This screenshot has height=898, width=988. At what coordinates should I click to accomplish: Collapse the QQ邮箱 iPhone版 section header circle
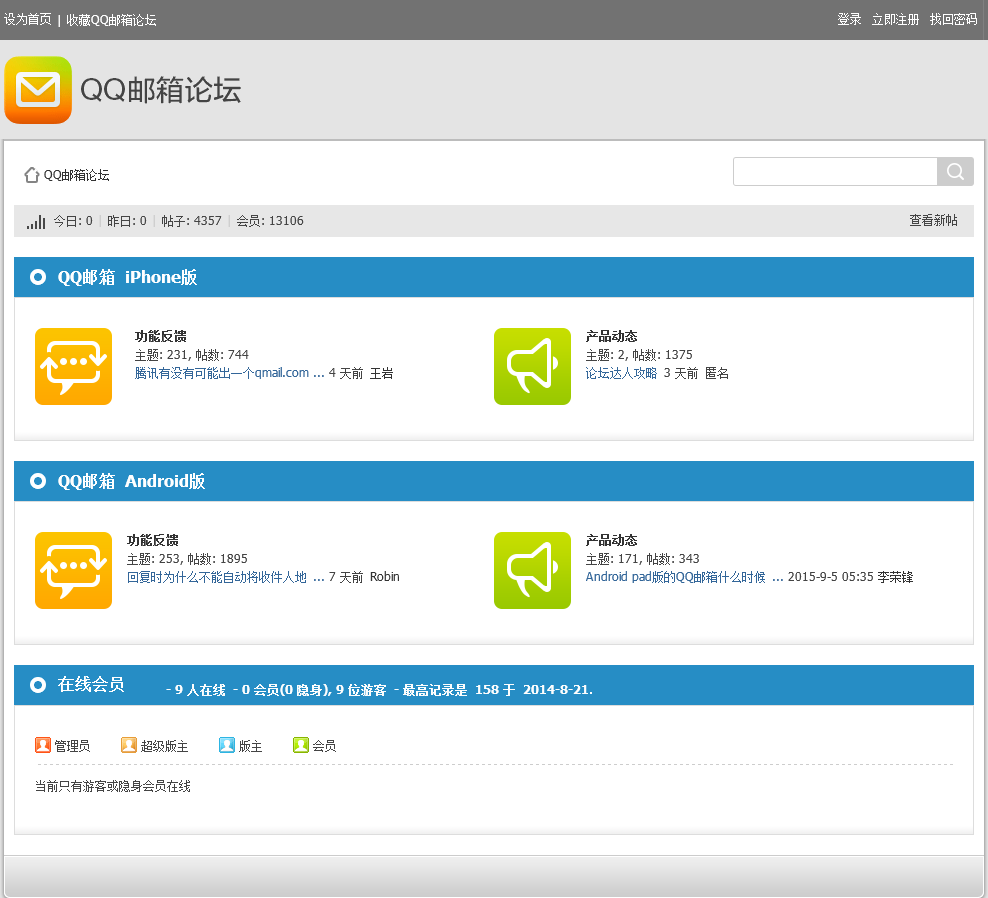38,277
